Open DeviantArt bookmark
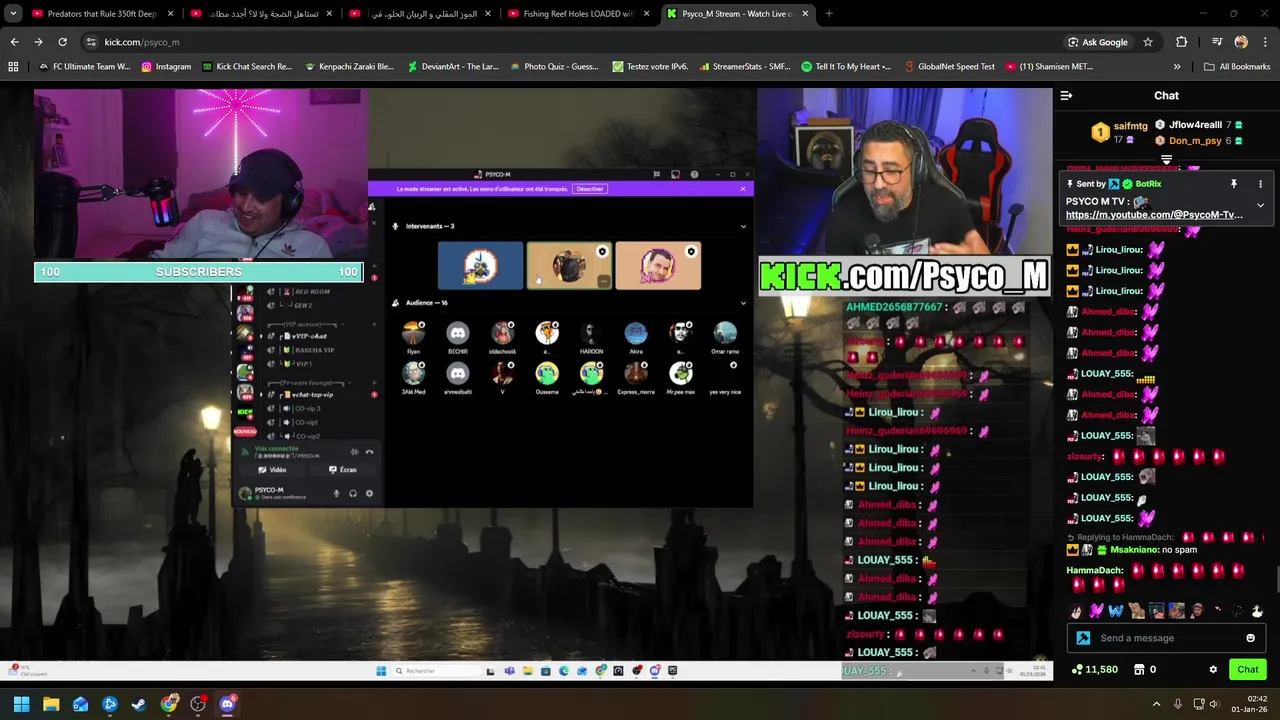Screen dimensions: 1280x720 coord(452,67)
